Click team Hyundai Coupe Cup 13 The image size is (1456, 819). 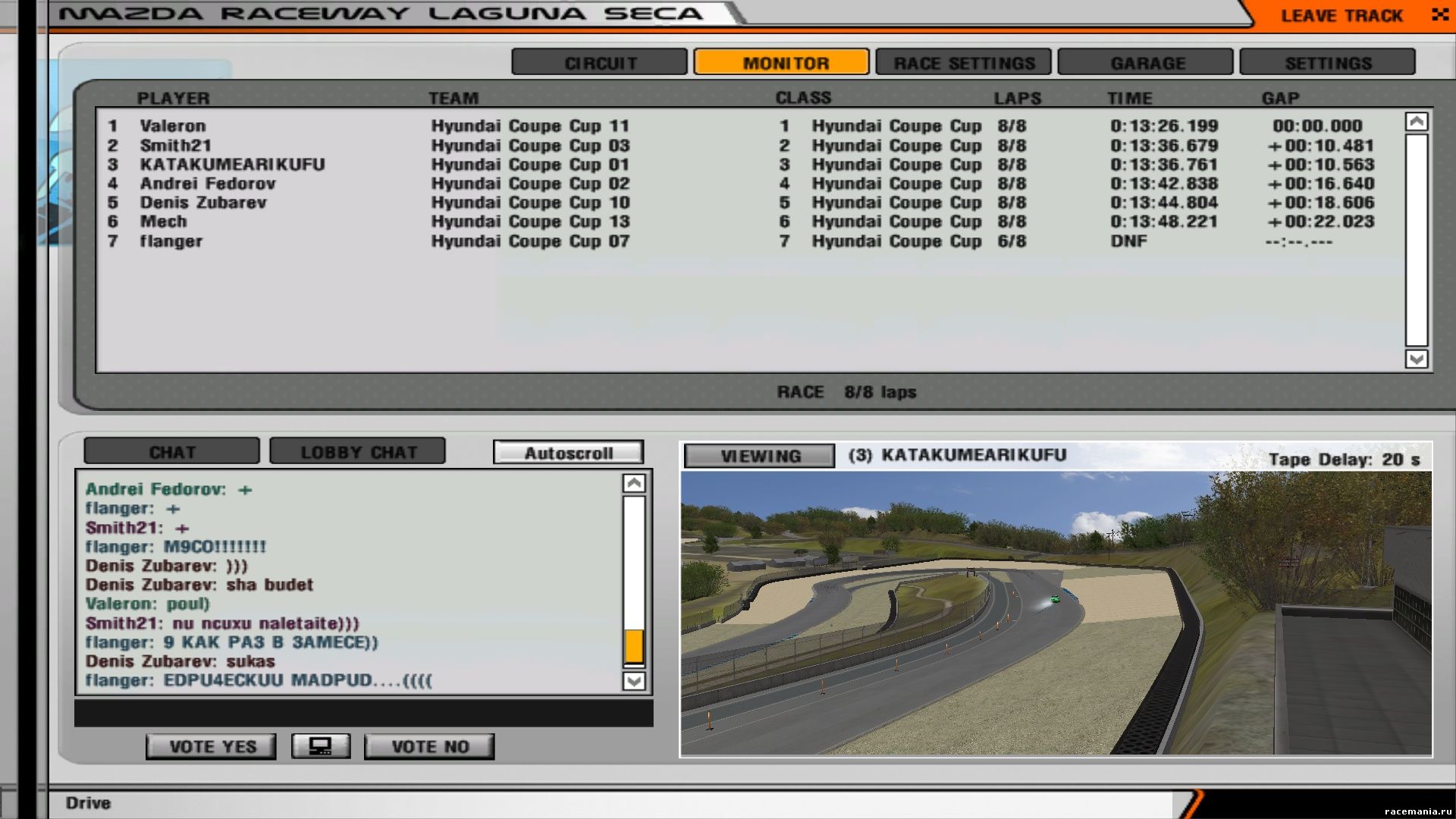(530, 221)
